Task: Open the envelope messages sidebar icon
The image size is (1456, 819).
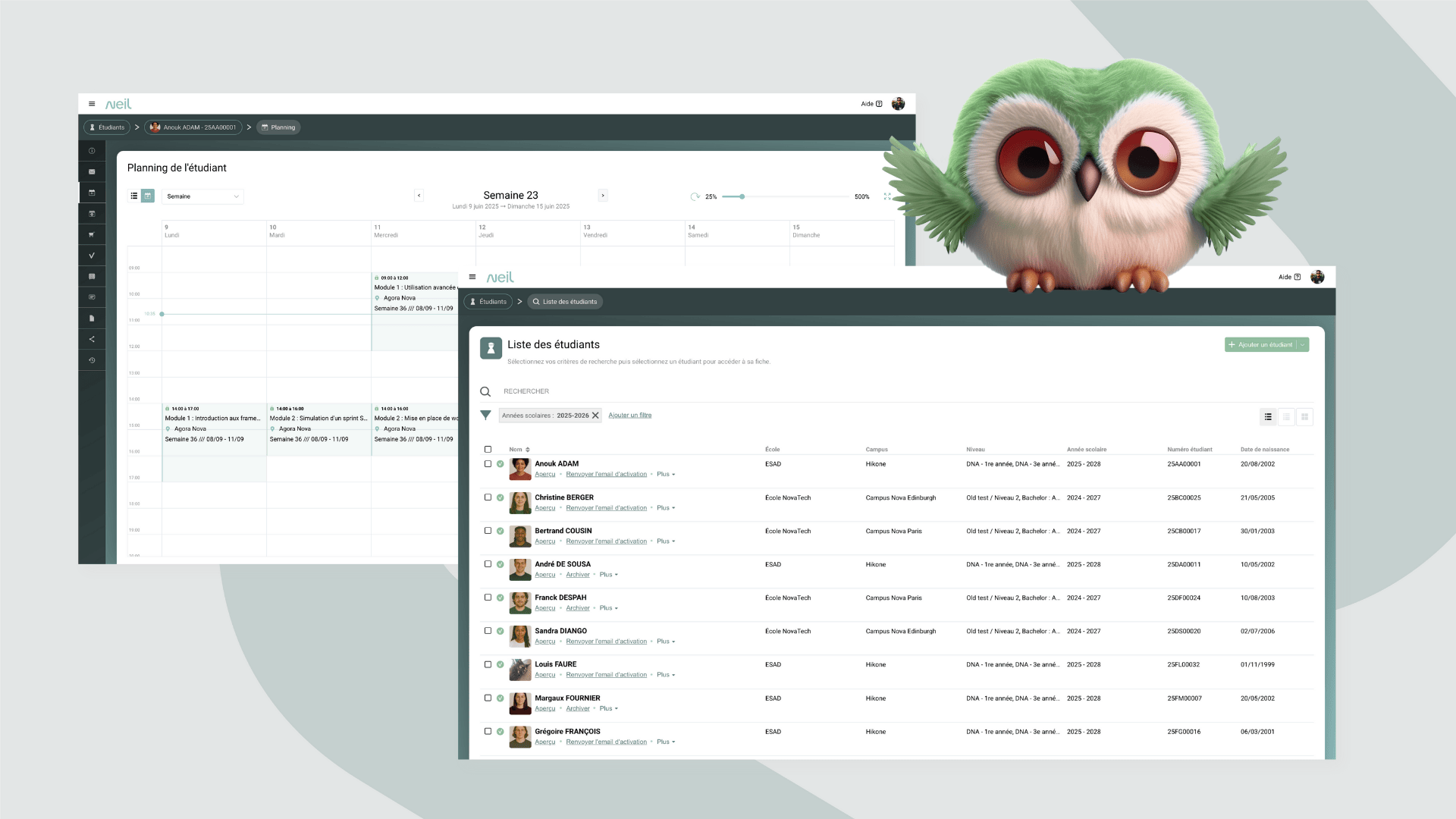Action: (92, 172)
